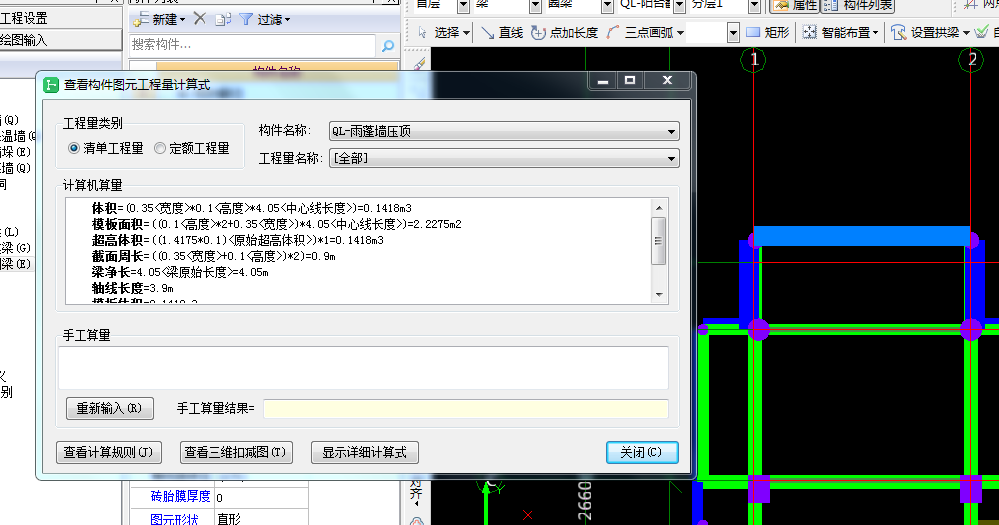Click the 显示详细计算式 button
999x525 pixels.
click(364, 452)
